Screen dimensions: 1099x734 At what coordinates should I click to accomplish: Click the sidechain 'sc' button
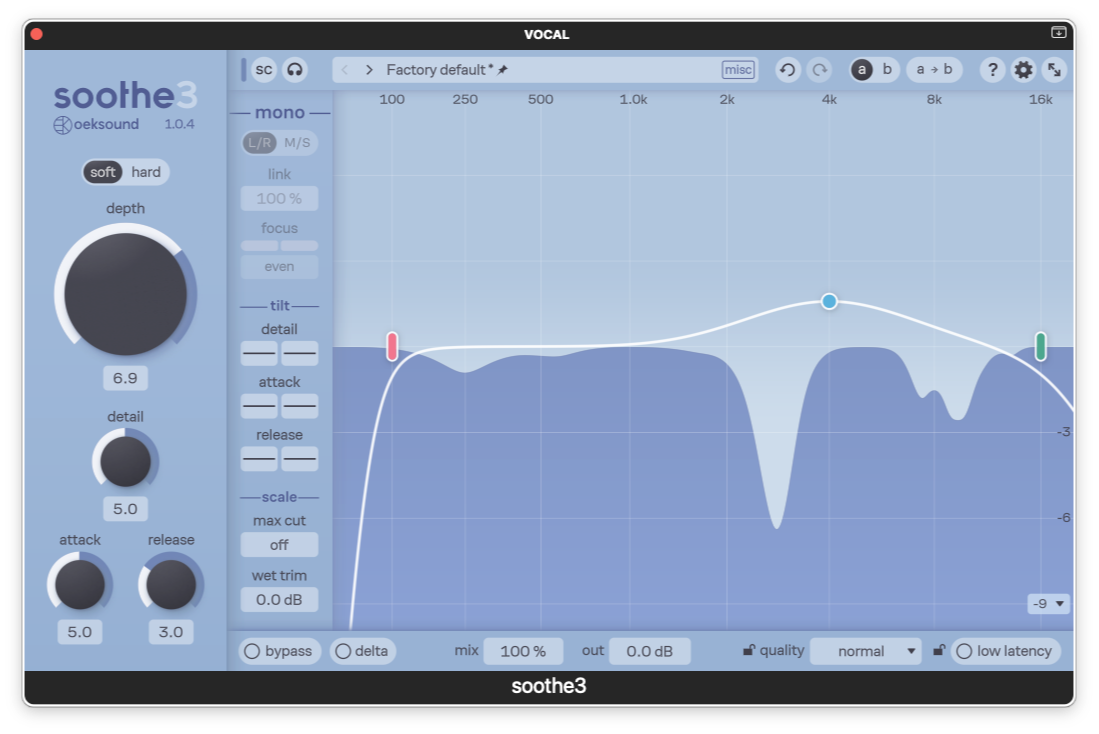[264, 69]
